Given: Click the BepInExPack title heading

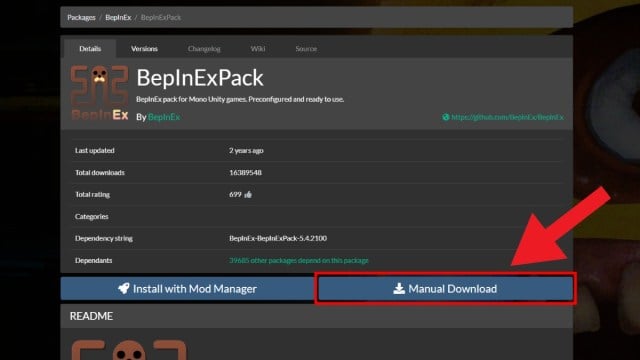Looking at the screenshot, I should 200,78.
